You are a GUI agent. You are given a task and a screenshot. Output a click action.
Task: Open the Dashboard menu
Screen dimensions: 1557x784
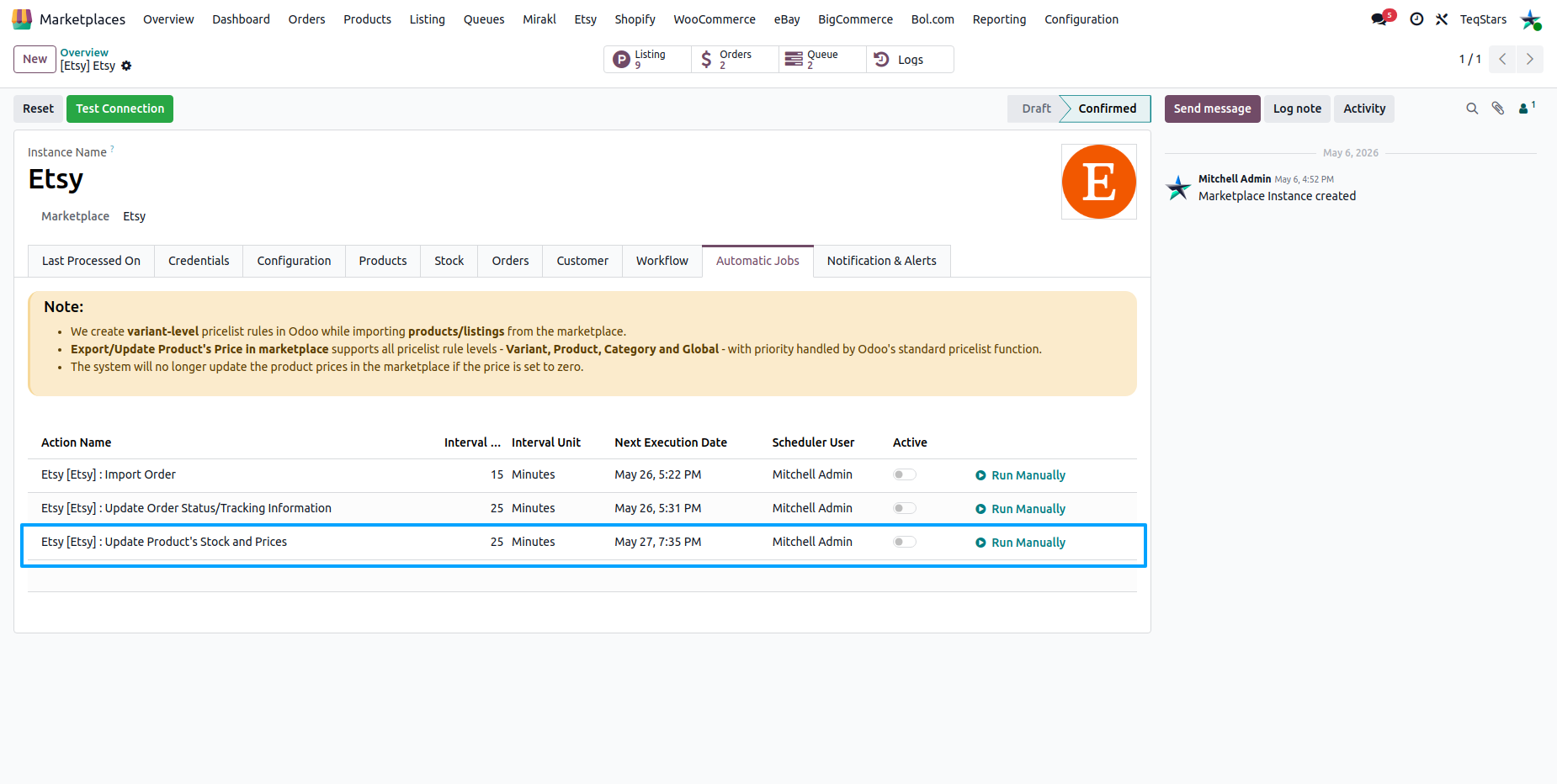[241, 19]
